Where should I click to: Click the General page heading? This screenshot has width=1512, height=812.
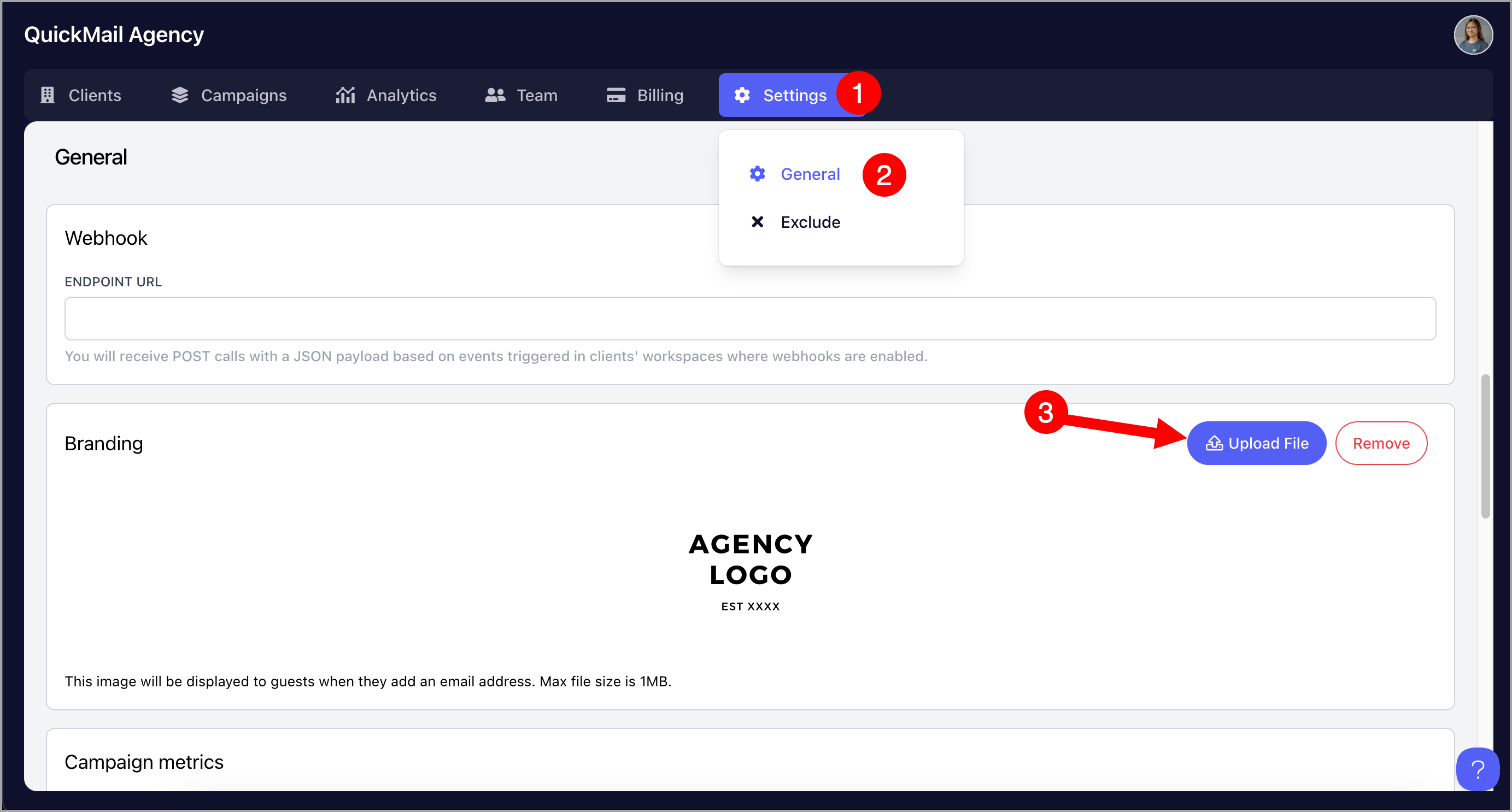(x=91, y=157)
